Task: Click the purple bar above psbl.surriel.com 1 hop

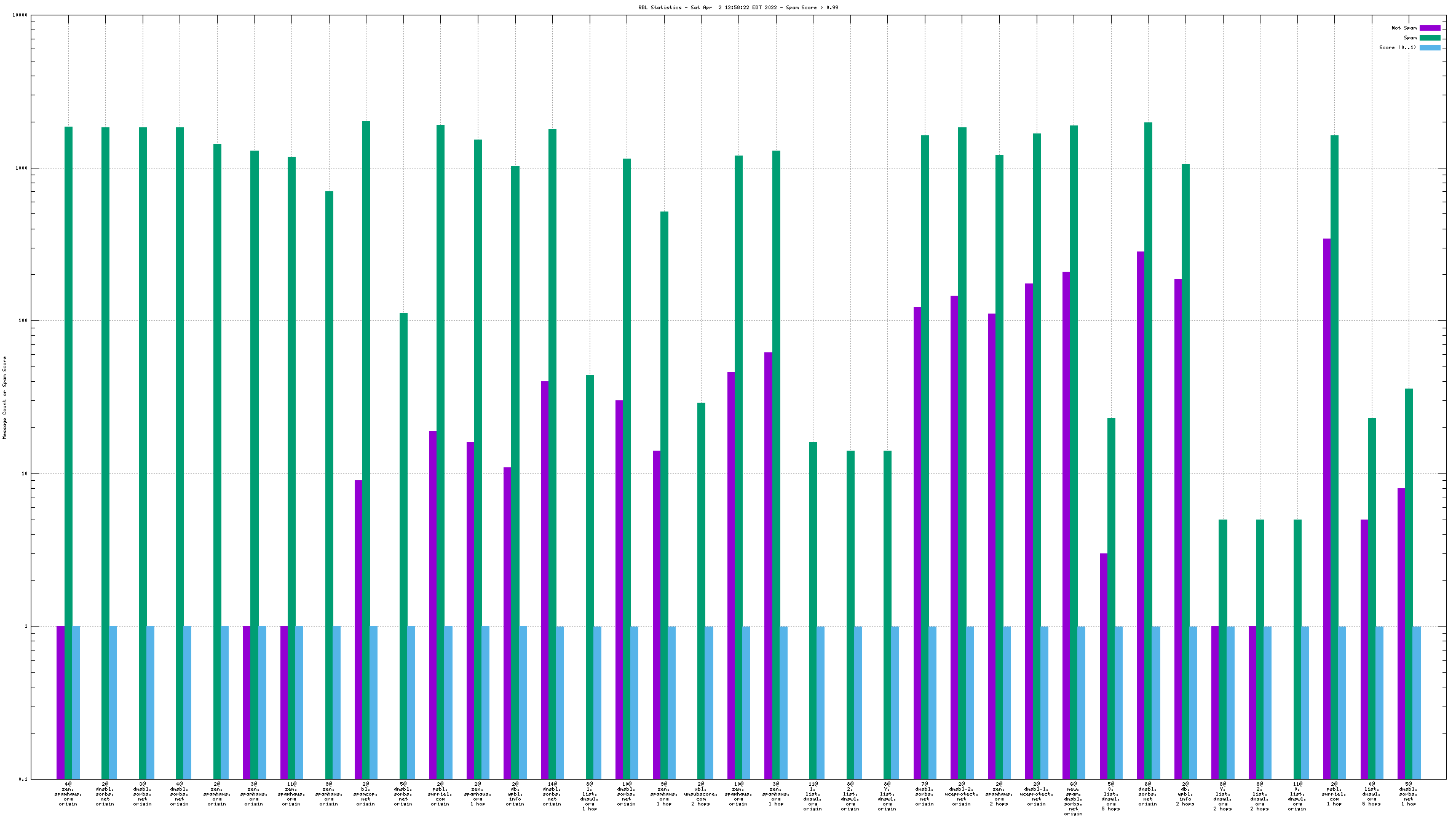Action: (1327, 492)
